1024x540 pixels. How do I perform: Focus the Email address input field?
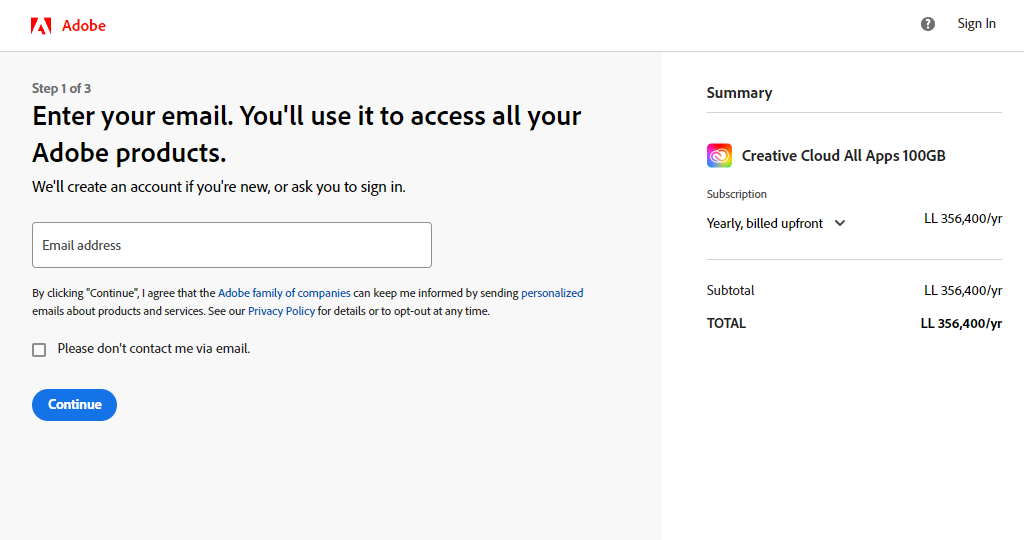pyautogui.click(x=231, y=245)
